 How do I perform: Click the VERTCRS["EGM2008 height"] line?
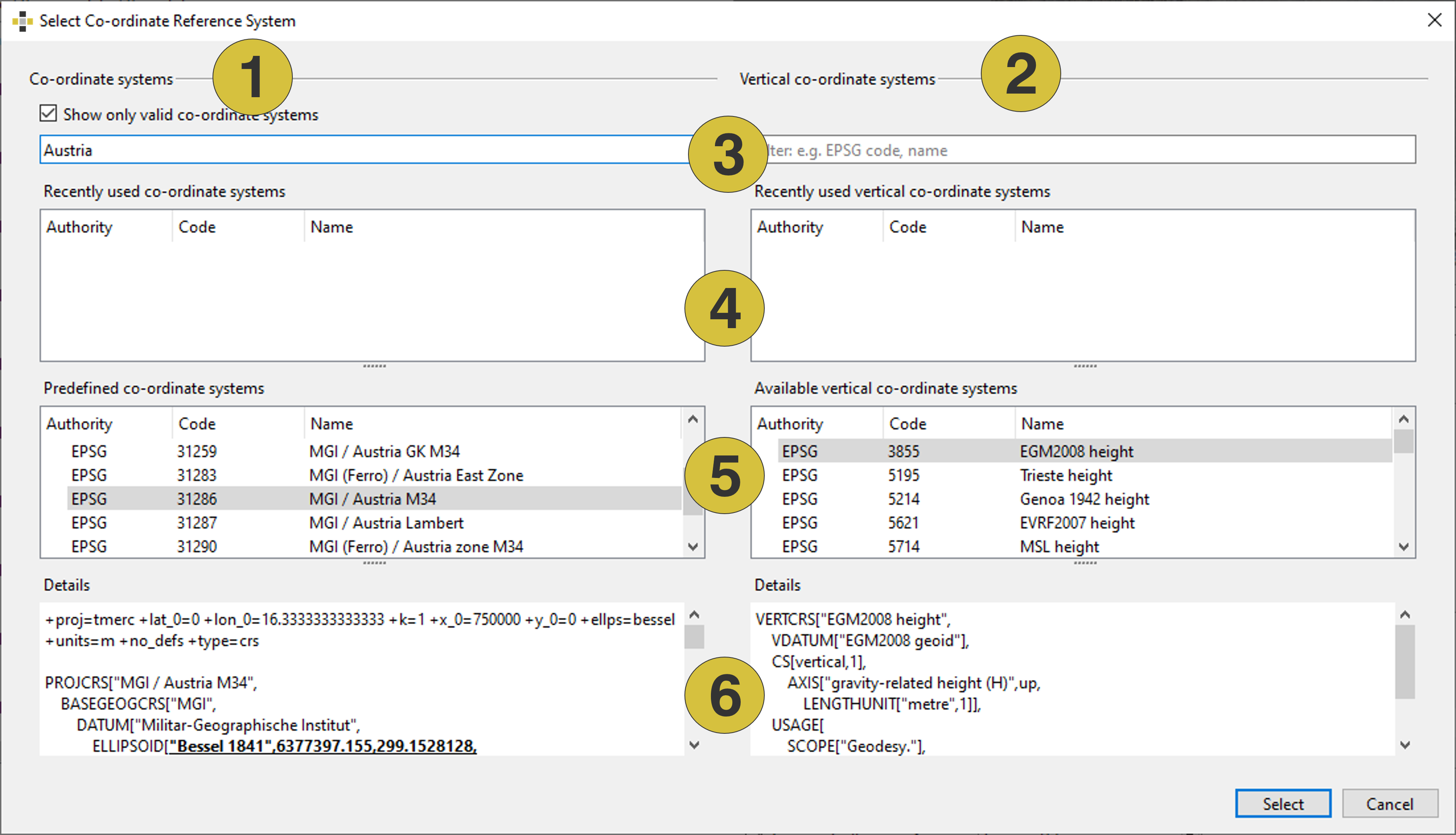(x=853, y=619)
